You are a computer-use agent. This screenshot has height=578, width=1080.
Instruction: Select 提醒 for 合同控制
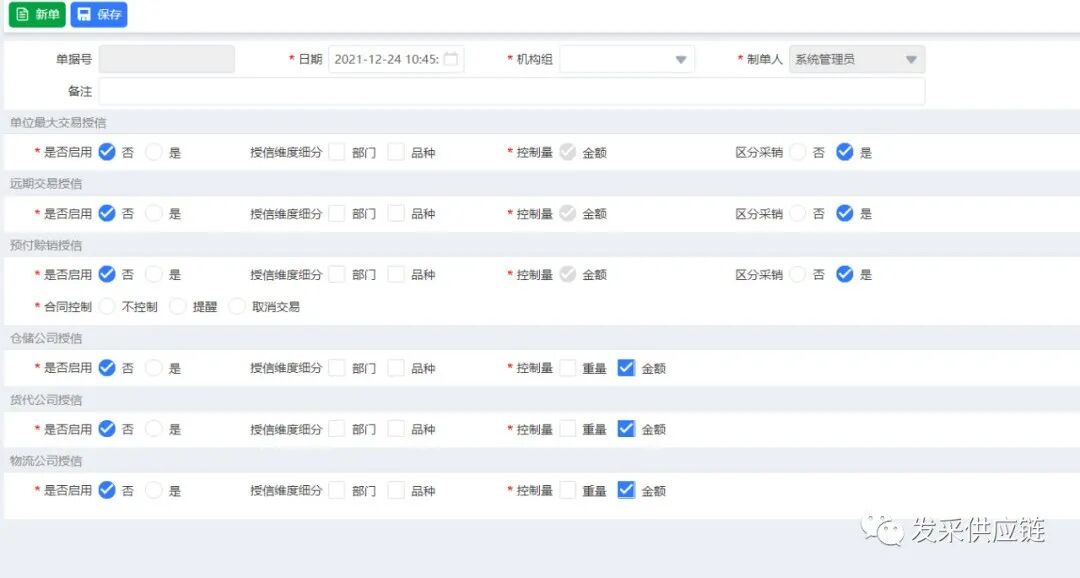176,306
